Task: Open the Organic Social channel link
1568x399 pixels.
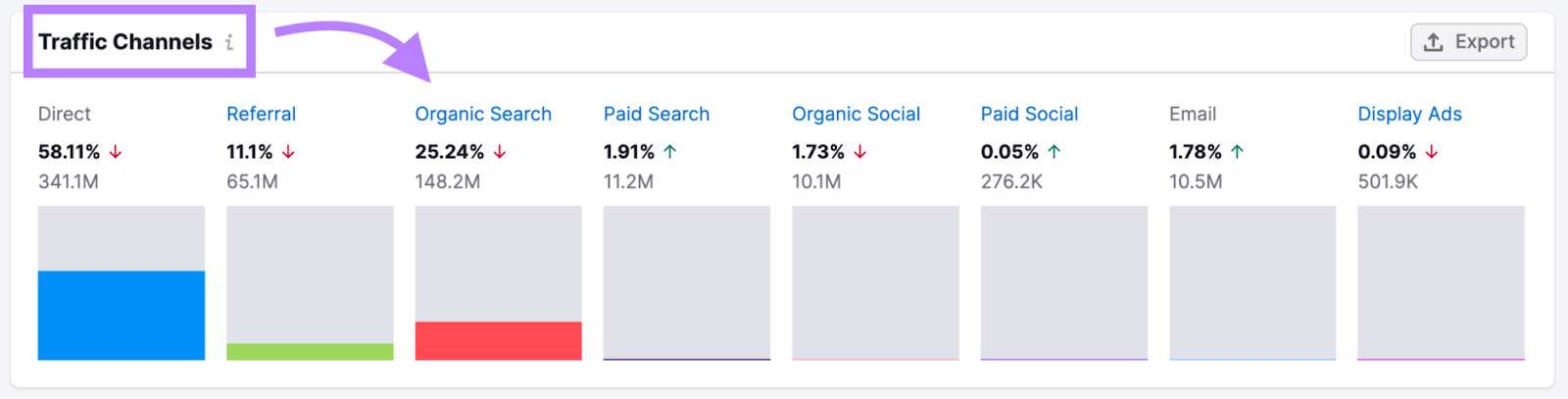Action: 856,114
